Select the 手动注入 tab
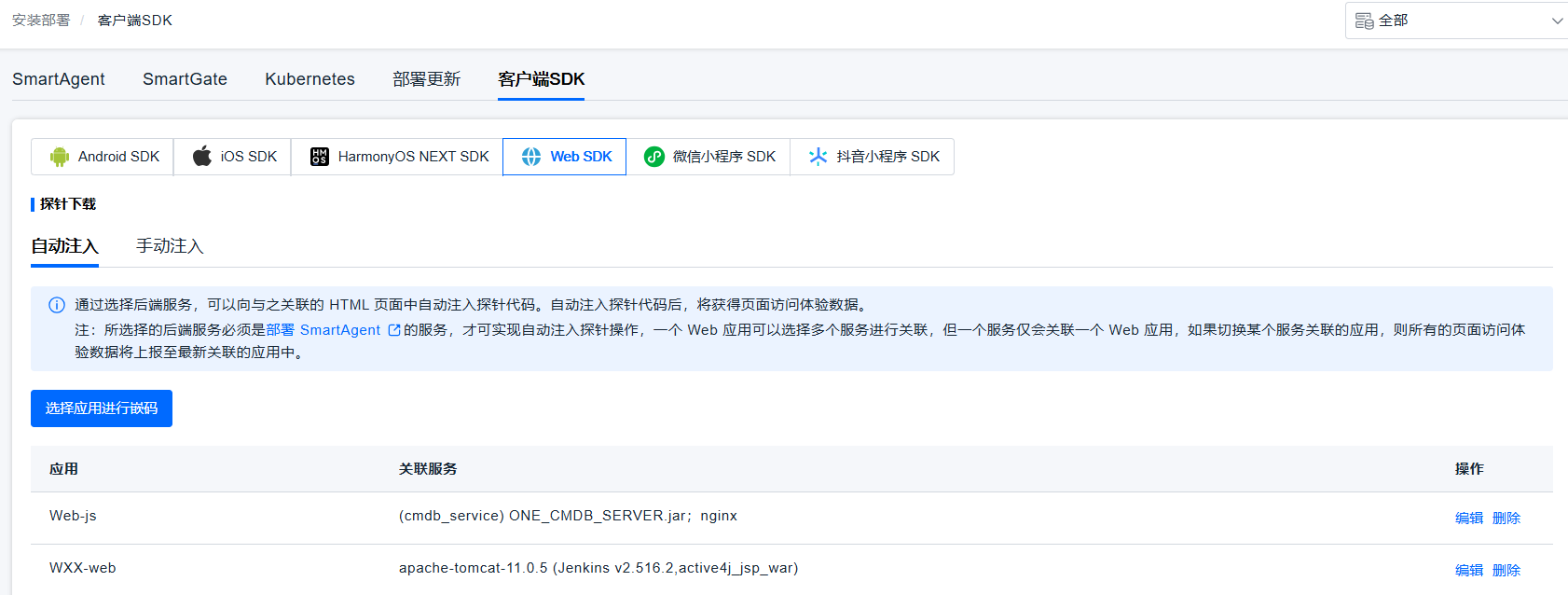Image resolution: width=1568 pixels, height=595 pixels. coord(170,246)
